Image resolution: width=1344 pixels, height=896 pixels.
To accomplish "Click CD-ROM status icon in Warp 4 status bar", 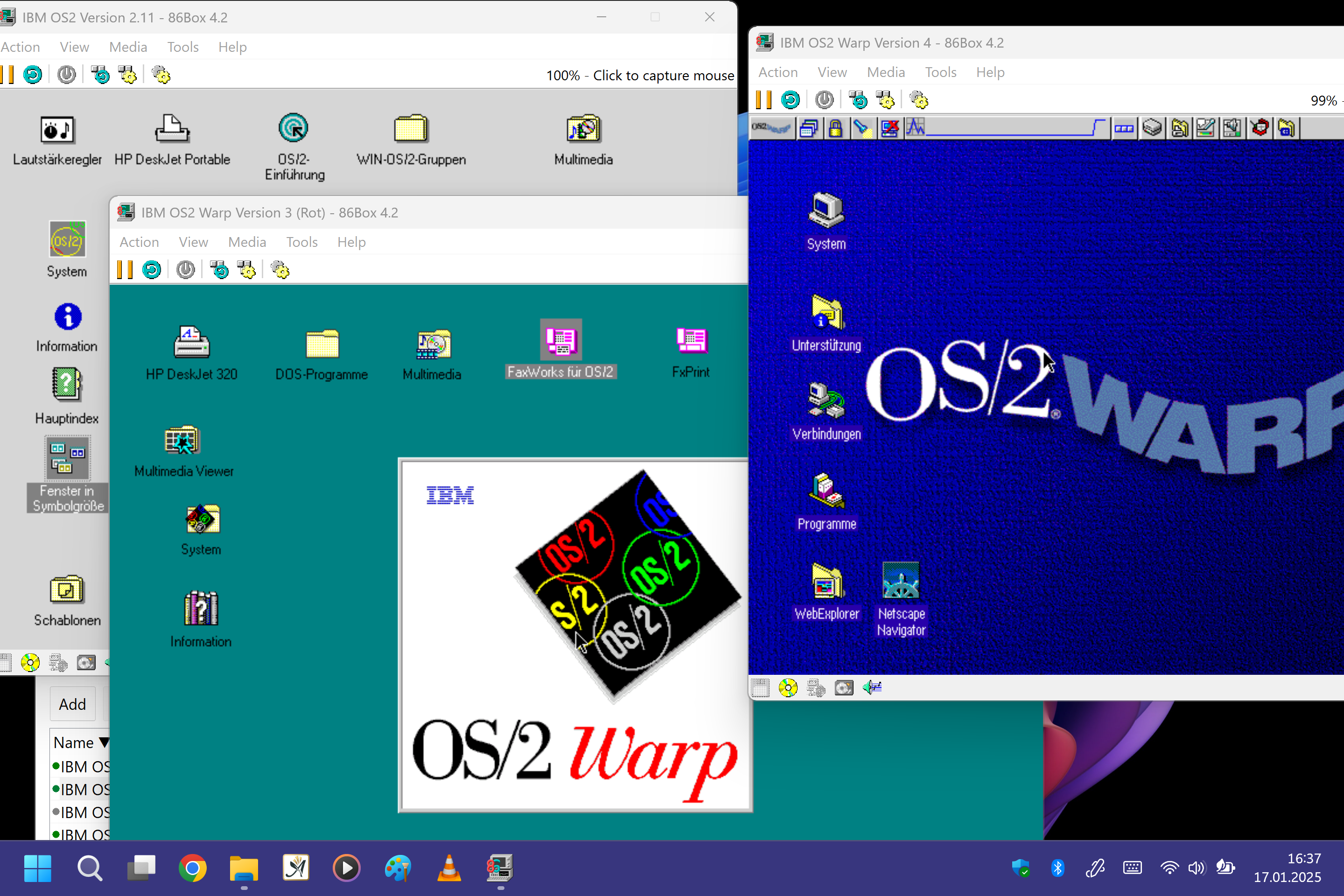I will click(788, 687).
